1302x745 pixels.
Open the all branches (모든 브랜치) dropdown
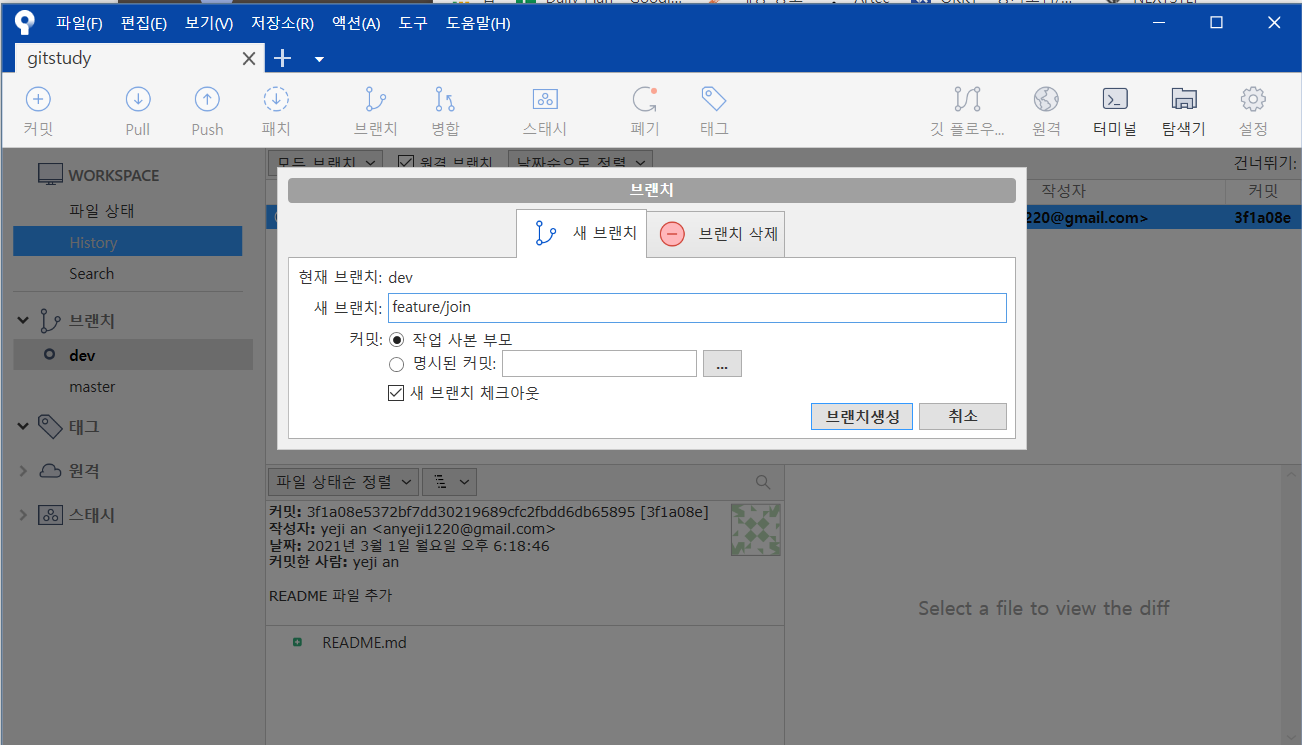325,162
